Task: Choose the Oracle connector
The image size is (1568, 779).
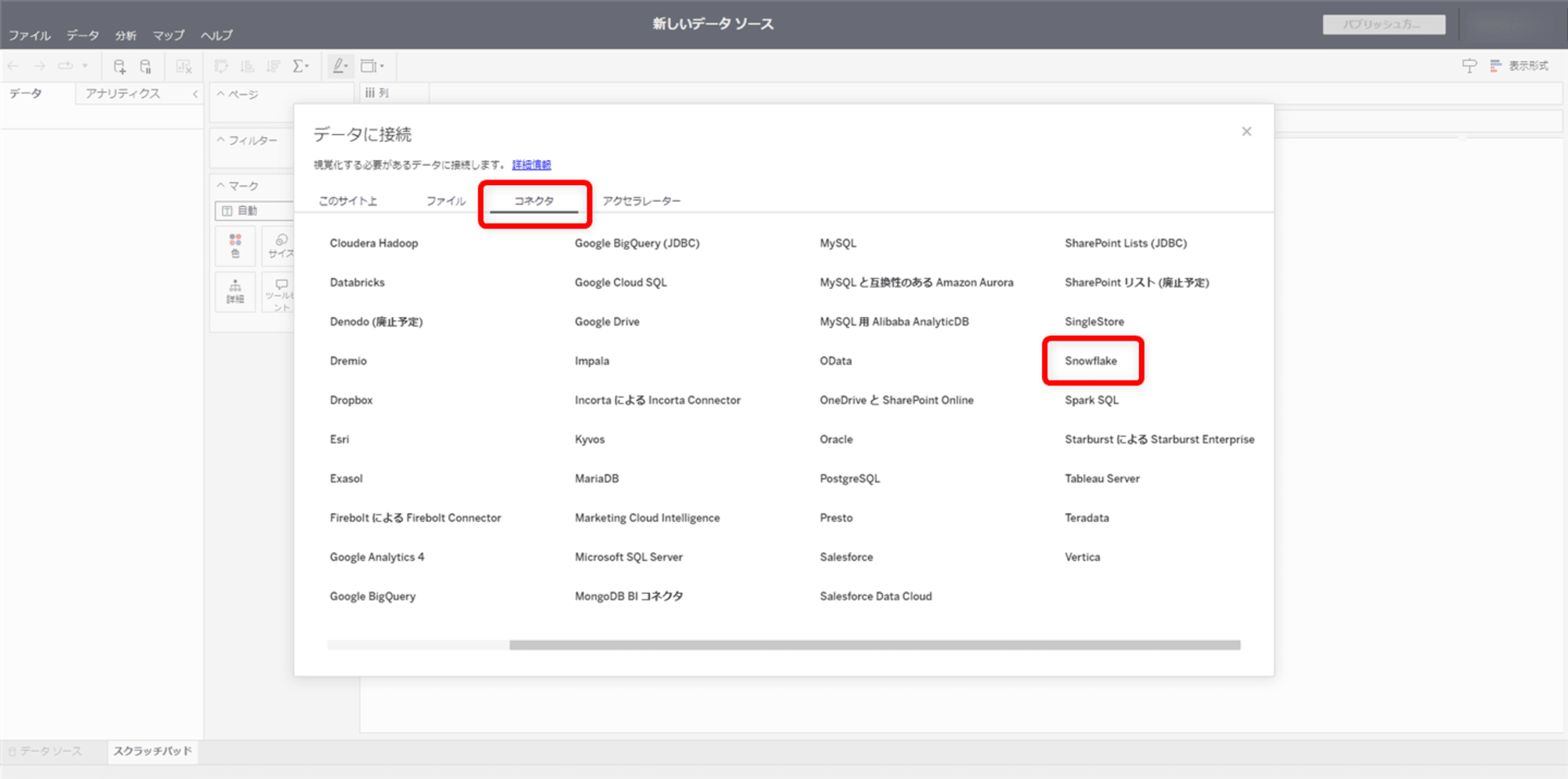Action: tap(837, 439)
